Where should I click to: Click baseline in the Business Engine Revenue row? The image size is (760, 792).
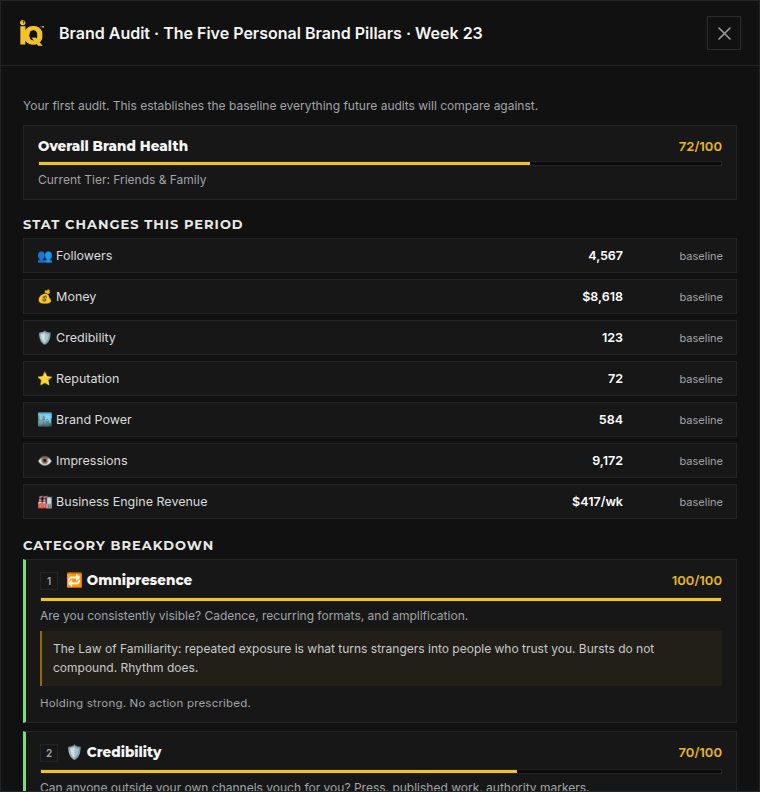pyautogui.click(x=701, y=502)
